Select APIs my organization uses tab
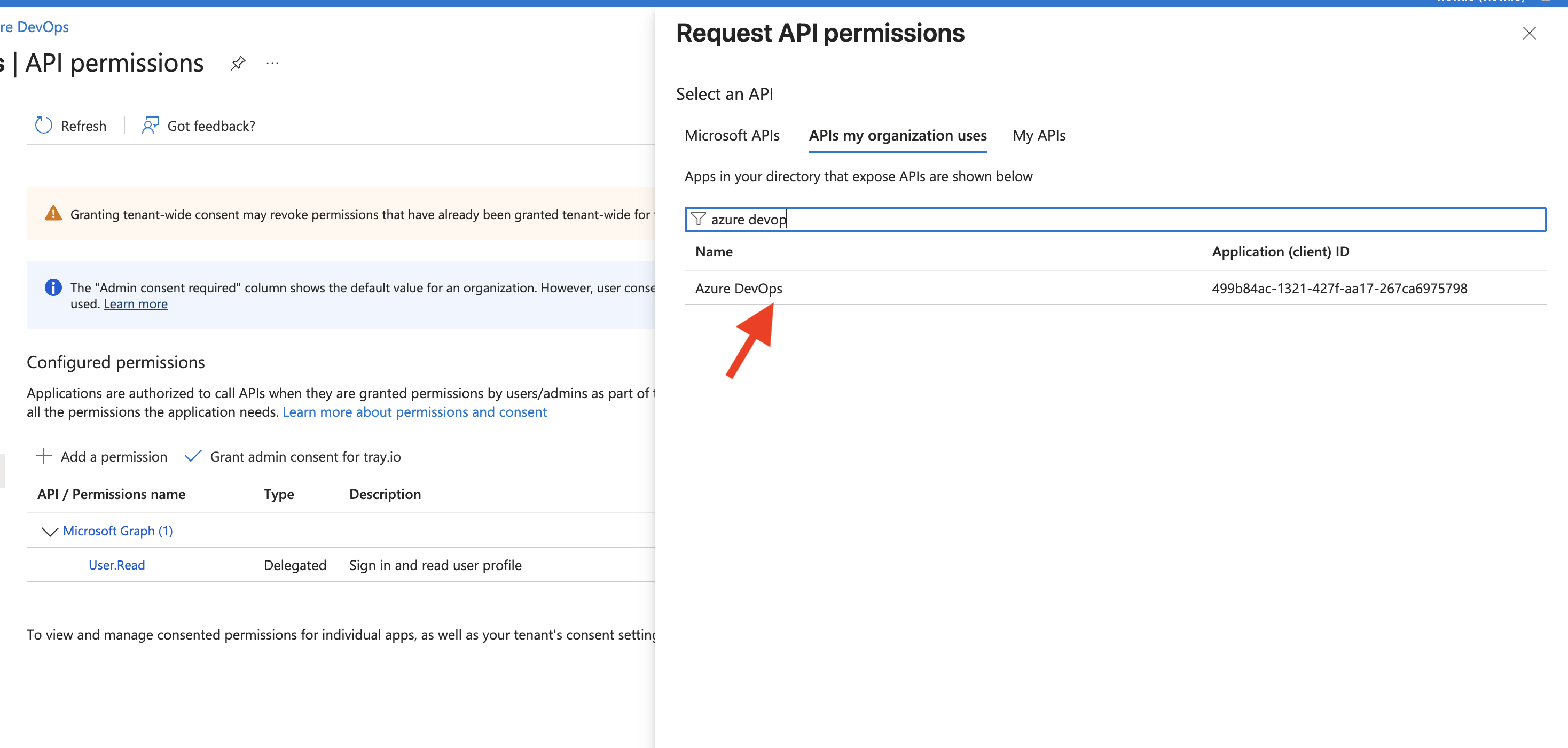This screenshot has width=1568, height=748. pyautogui.click(x=897, y=135)
